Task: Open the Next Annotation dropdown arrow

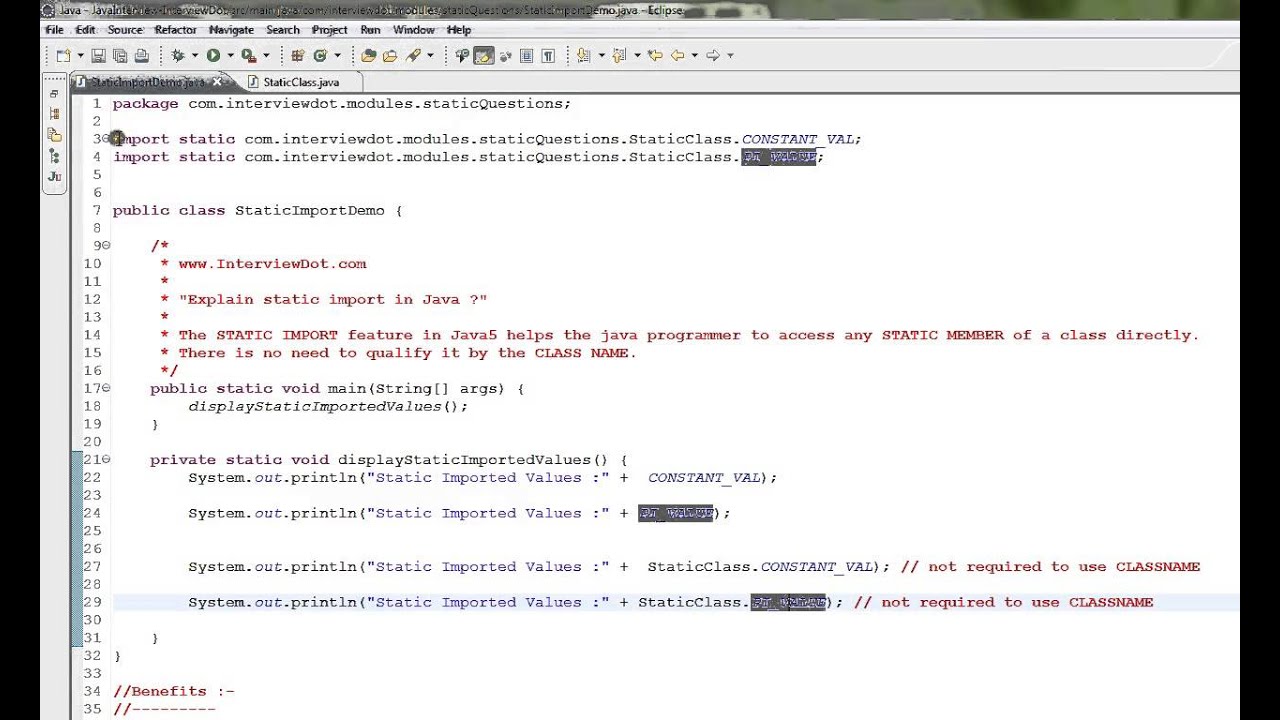Action: [601, 55]
